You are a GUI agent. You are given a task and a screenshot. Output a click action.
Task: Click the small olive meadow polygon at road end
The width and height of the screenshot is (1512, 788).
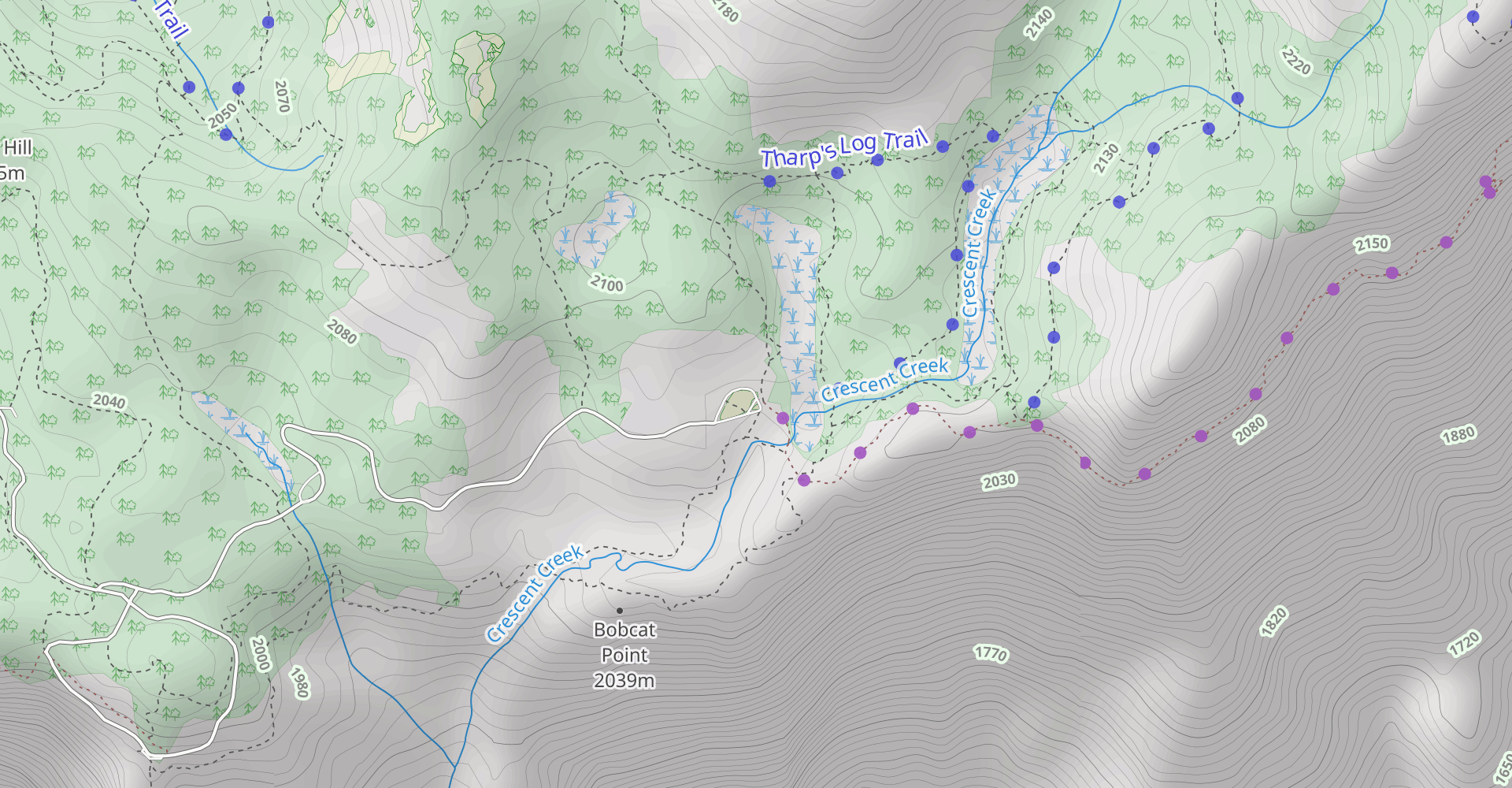point(738,404)
